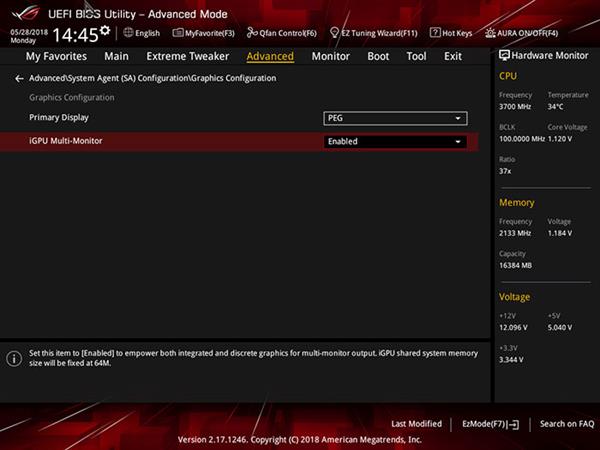The image size is (600, 450).
Task: Open MyFavorite(F3) text
Action: (210, 33)
